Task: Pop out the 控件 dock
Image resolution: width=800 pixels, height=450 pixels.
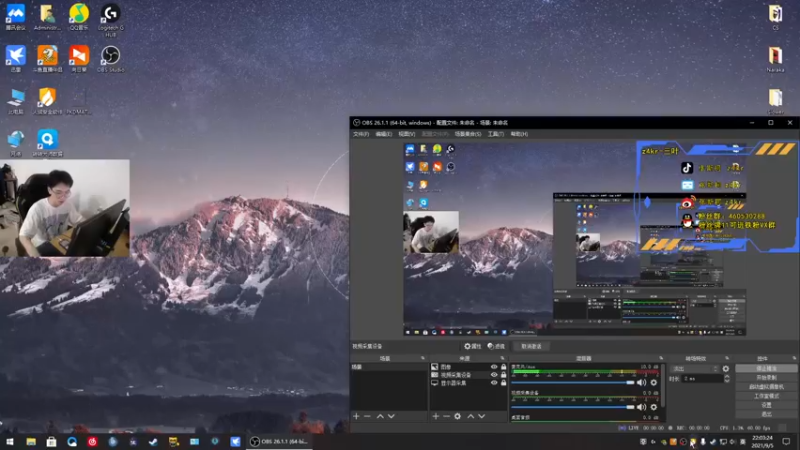Action: point(793,358)
